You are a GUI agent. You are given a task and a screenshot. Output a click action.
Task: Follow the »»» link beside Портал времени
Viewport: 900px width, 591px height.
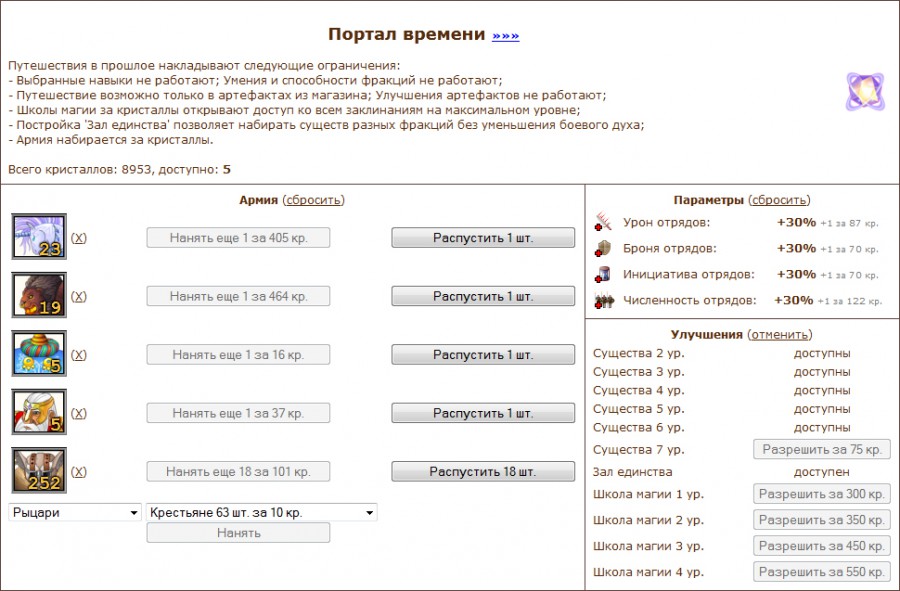tap(506, 36)
